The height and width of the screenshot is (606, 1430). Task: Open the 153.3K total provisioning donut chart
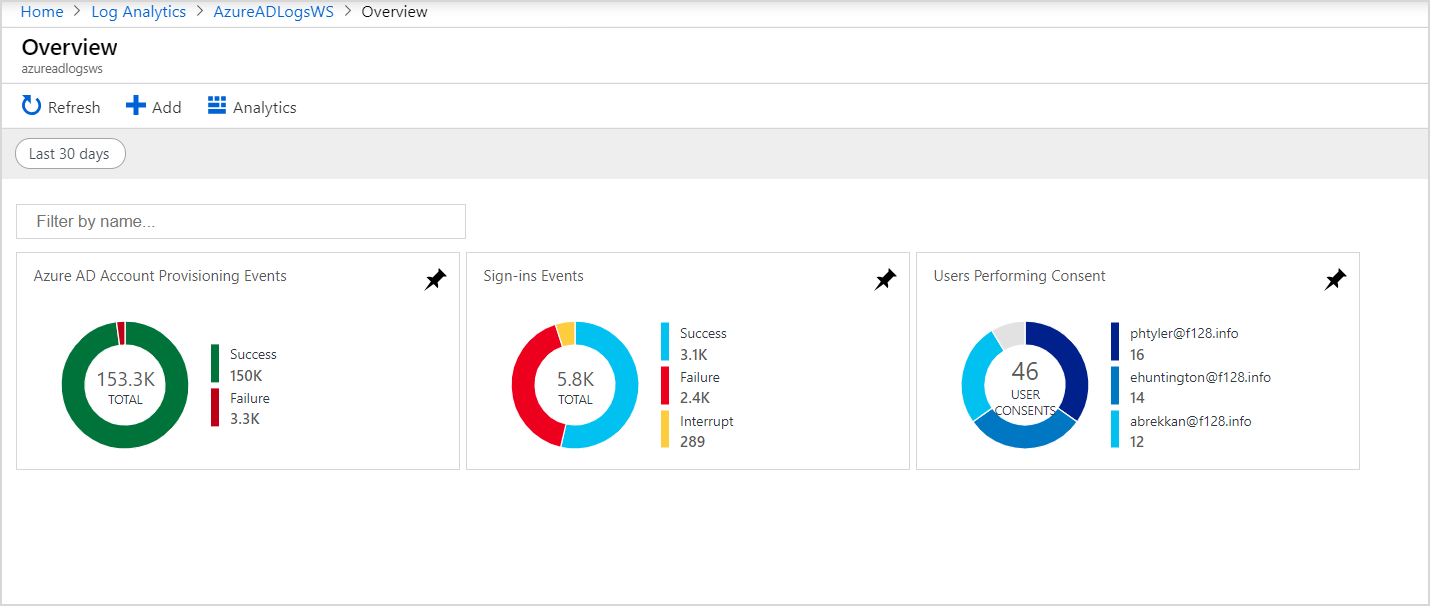(125, 385)
